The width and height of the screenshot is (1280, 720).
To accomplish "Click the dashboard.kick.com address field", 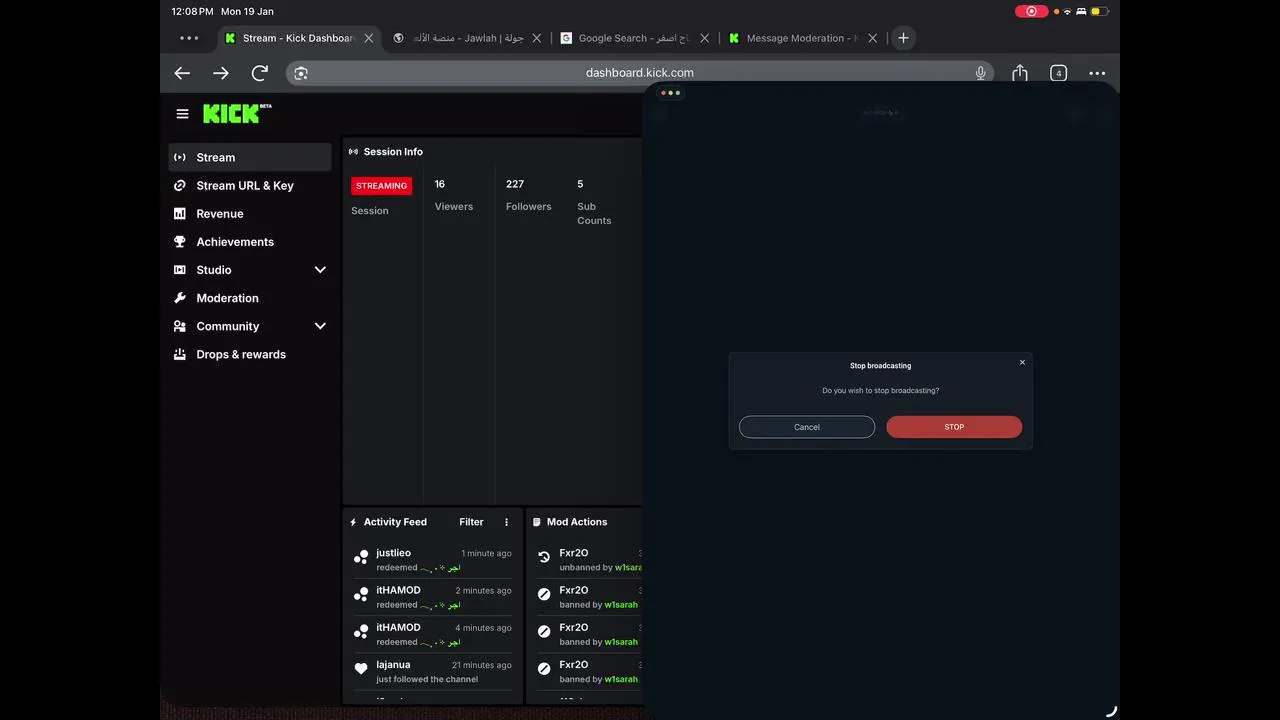I will click(640, 72).
